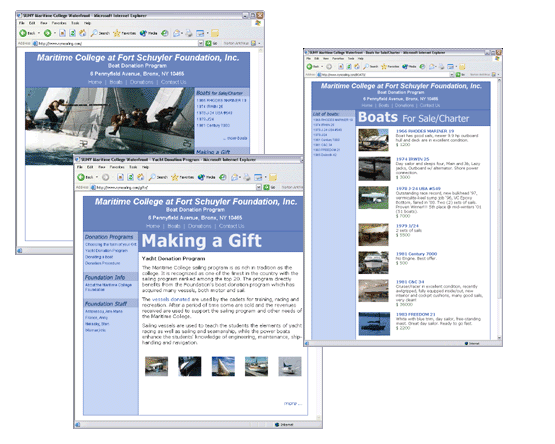The height and width of the screenshot is (444, 555).
Task: Click Yacht Donation Program sidebar link
Action: (x=106, y=251)
